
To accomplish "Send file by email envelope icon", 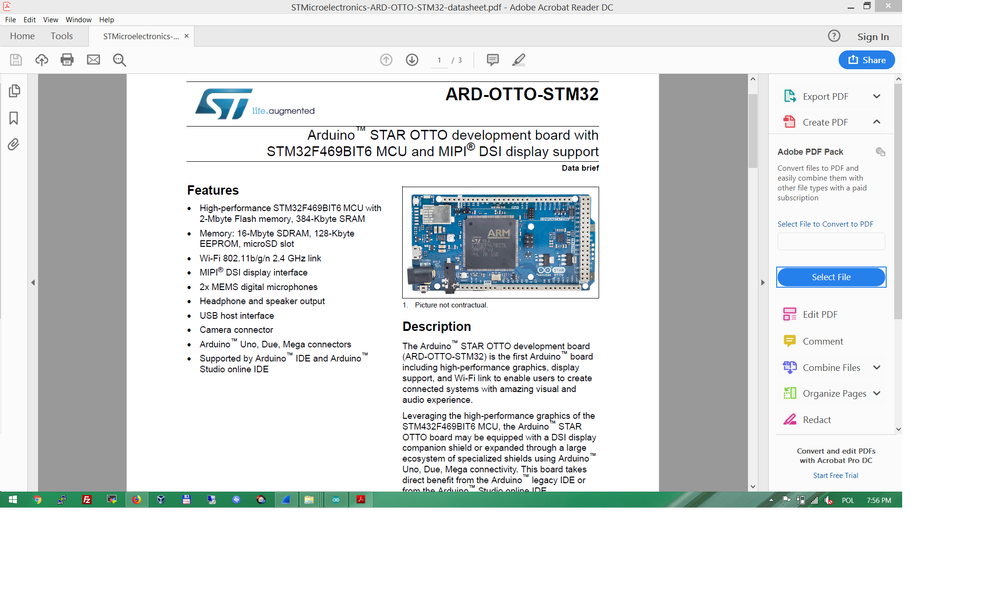I will click(x=94, y=60).
